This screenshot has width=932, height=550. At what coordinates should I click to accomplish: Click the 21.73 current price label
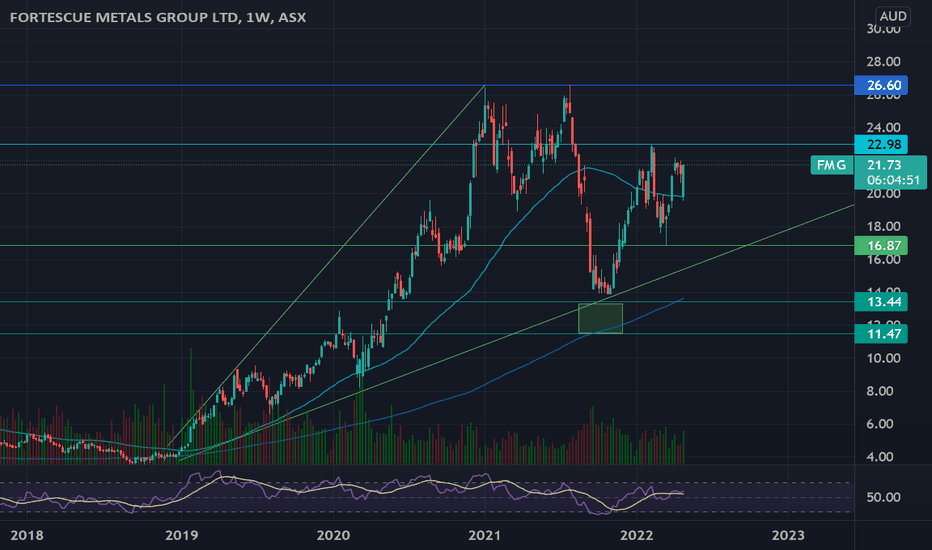[884, 165]
